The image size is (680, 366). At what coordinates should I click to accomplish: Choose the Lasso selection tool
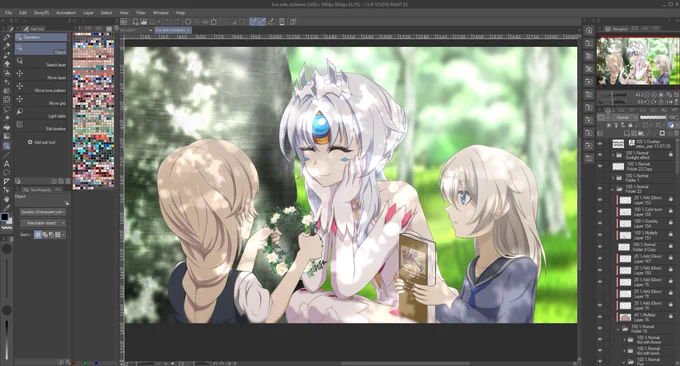[x=7, y=109]
